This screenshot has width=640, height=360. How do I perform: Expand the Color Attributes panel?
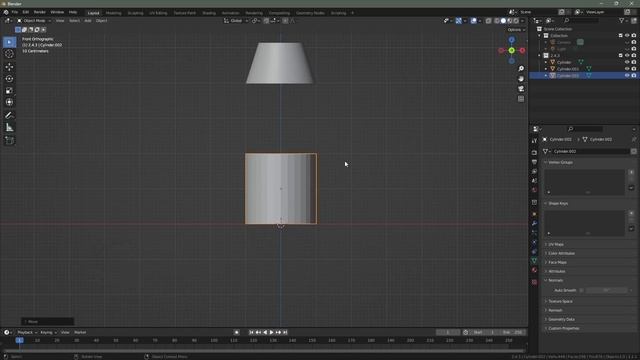tap(561, 253)
